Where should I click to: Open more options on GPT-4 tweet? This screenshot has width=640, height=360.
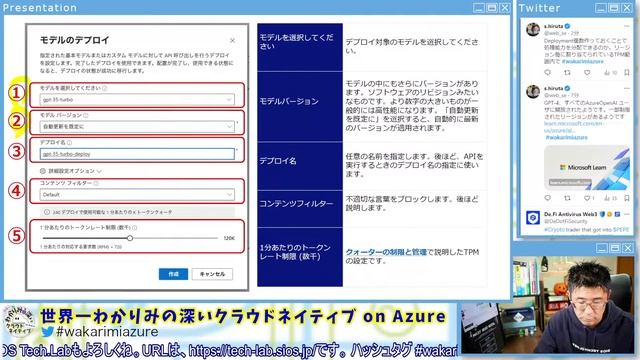[x=627, y=88]
